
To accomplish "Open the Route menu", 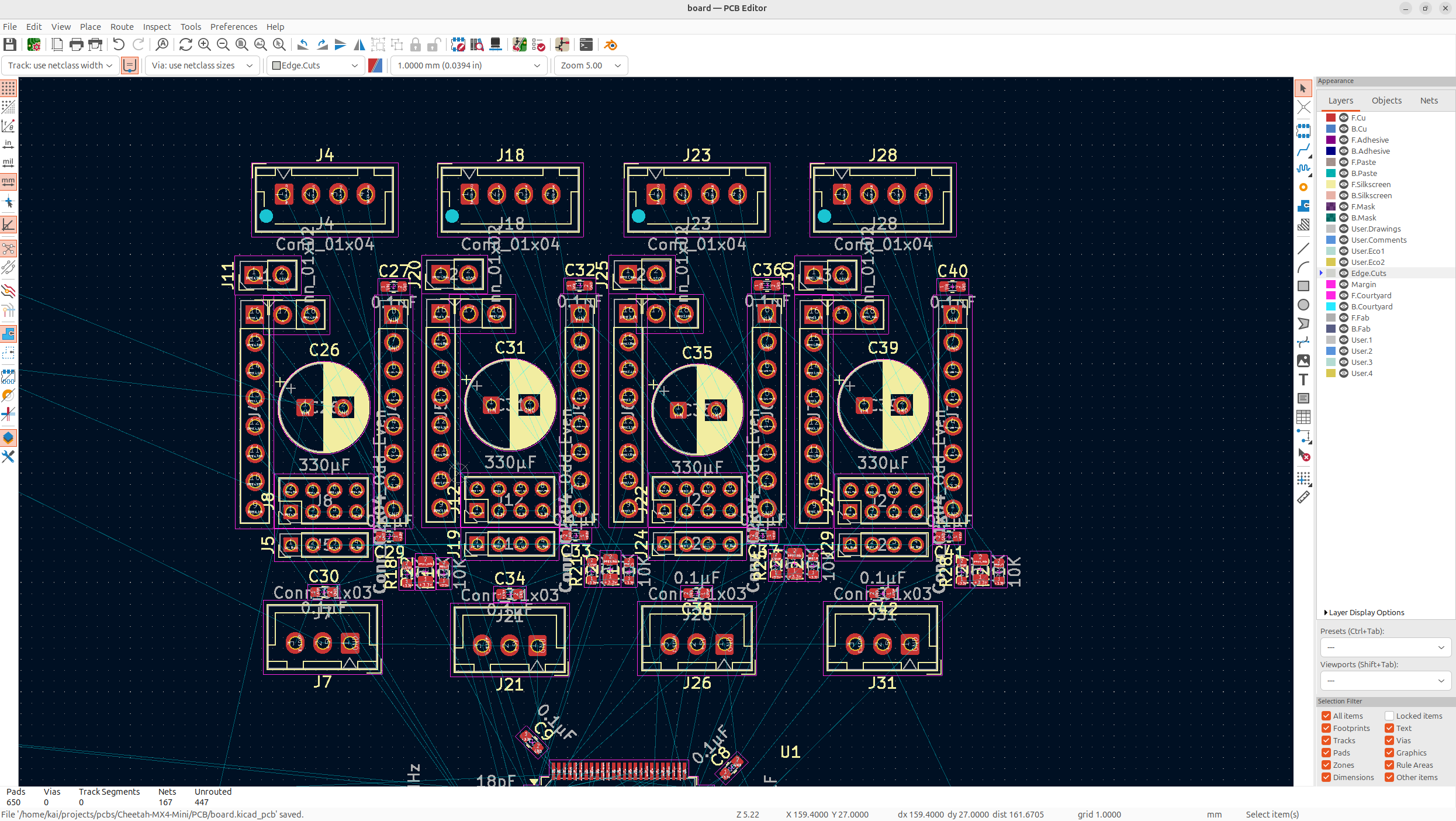I will pyautogui.click(x=122, y=27).
